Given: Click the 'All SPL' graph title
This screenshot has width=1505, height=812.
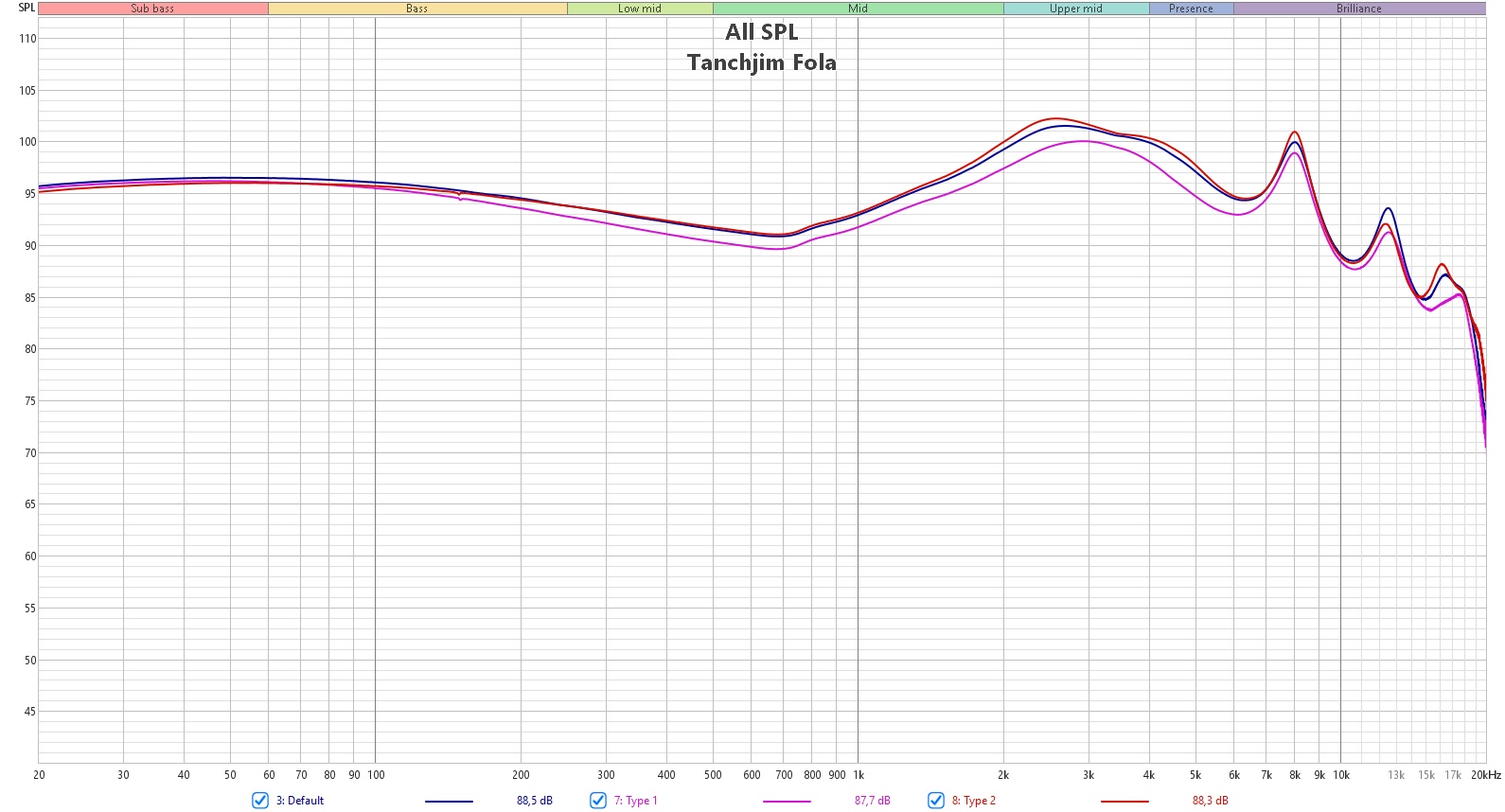Looking at the screenshot, I should [762, 32].
